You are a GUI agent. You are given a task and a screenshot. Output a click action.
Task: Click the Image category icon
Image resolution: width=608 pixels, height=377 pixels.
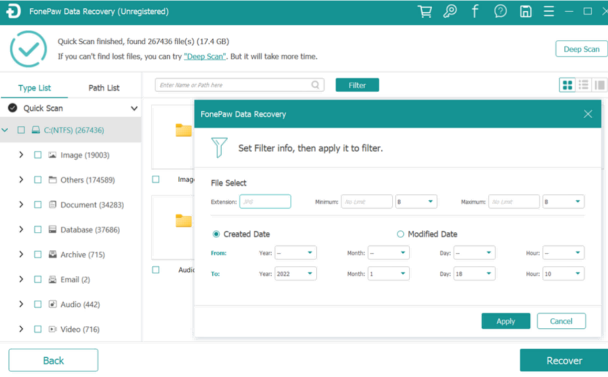click(52, 155)
